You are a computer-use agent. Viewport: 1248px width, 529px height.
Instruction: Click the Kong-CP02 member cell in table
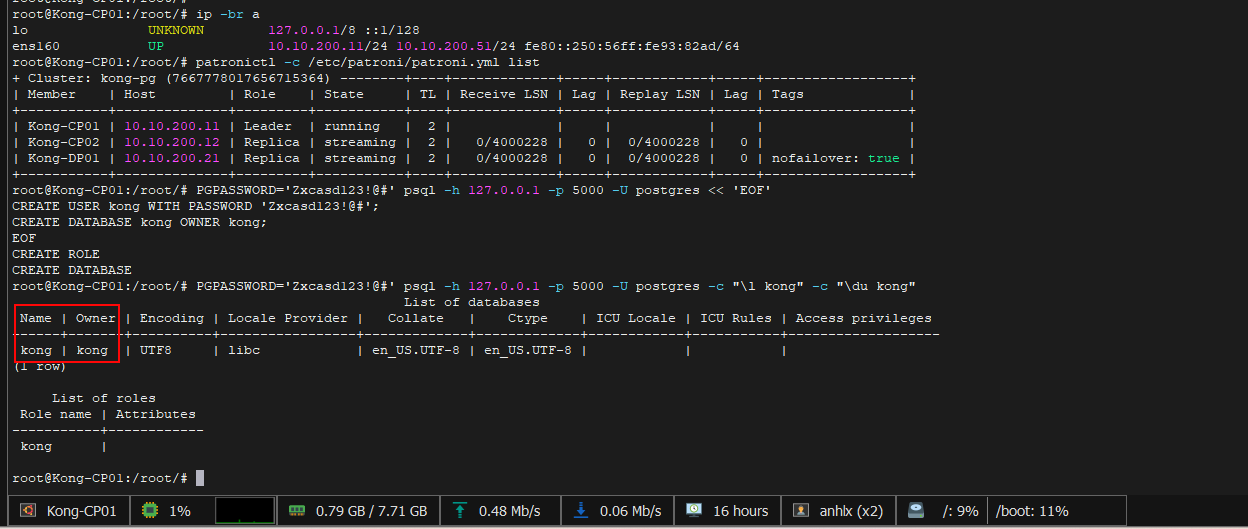point(64,142)
